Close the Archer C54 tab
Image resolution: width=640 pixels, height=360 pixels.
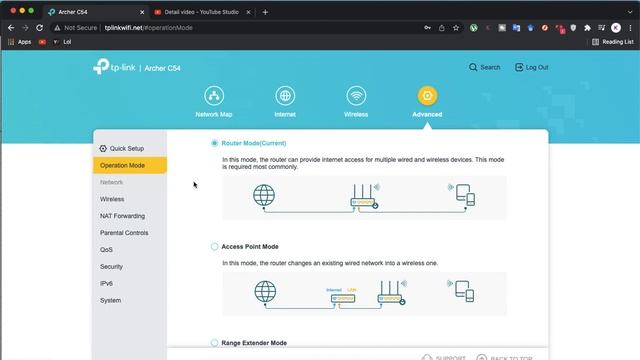[x=142, y=12]
